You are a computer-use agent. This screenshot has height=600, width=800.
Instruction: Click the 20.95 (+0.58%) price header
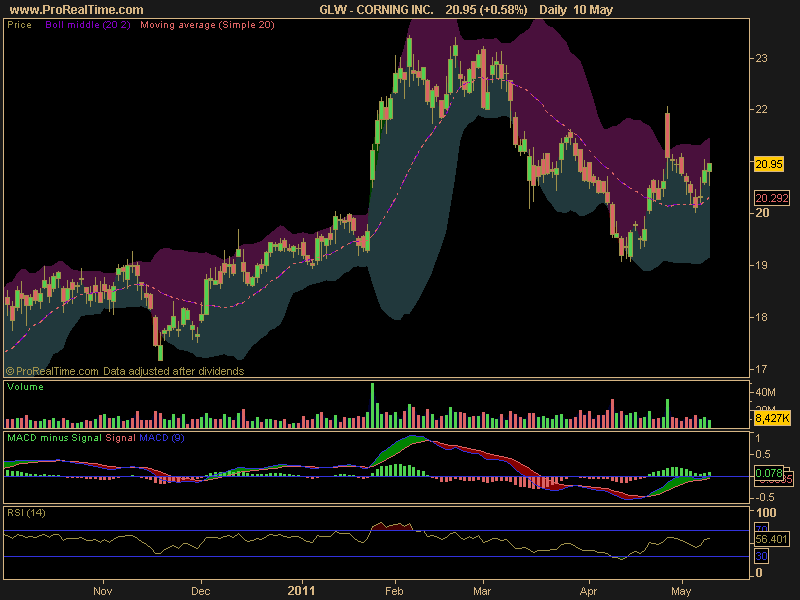tap(486, 10)
